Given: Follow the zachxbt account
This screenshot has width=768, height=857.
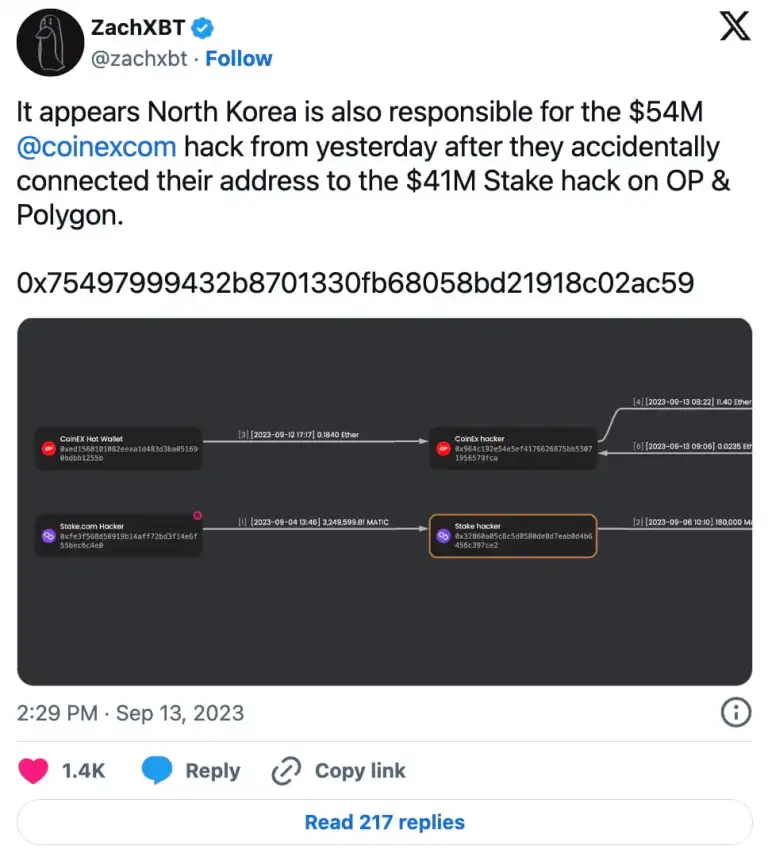Looking at the screenshot, I should coord(238,58).
